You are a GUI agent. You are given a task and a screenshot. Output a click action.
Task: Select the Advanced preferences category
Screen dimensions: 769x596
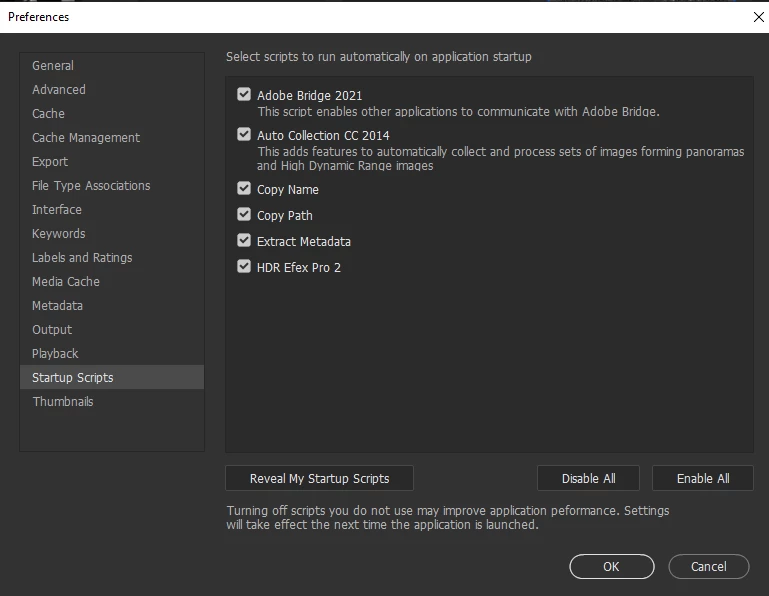tap(112, 89)
